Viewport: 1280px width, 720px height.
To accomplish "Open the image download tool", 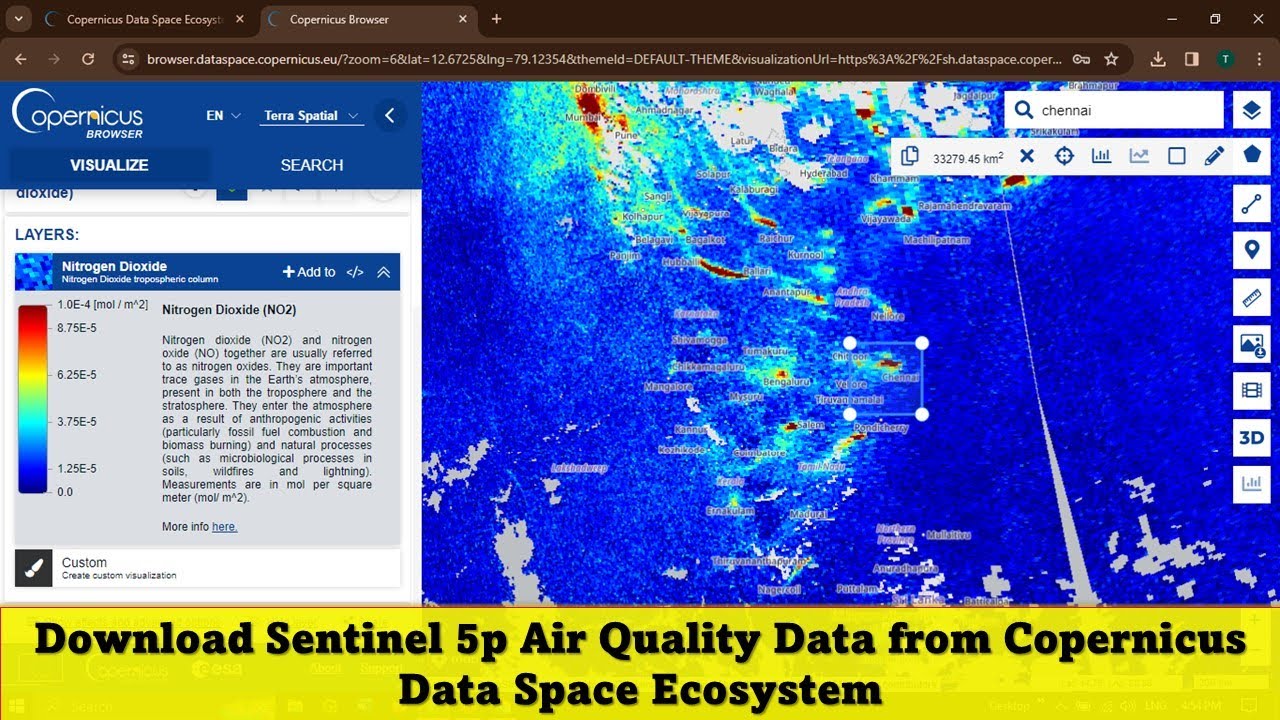I will (1252, 344).
